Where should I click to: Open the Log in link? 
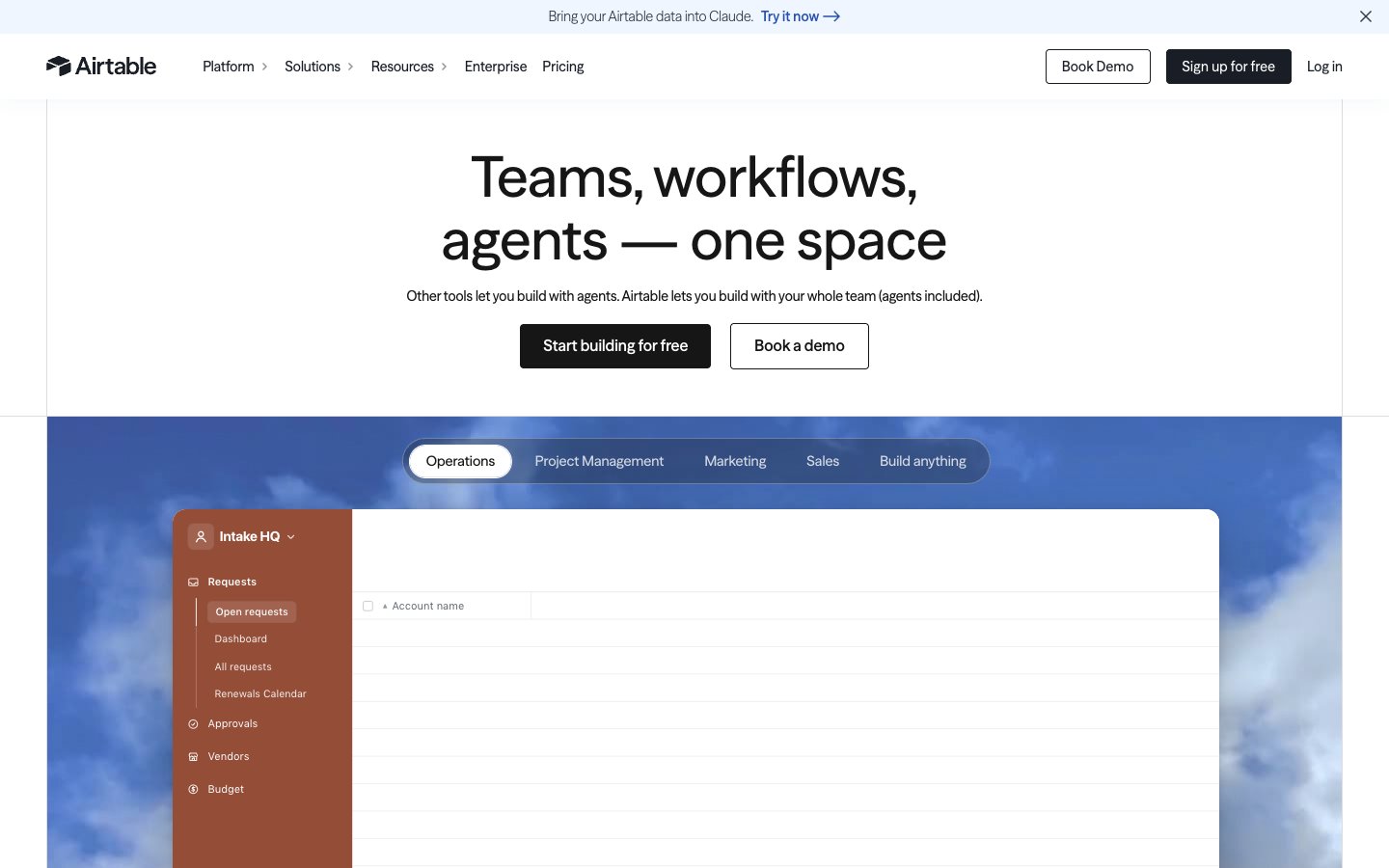(x=1324, y=67)
